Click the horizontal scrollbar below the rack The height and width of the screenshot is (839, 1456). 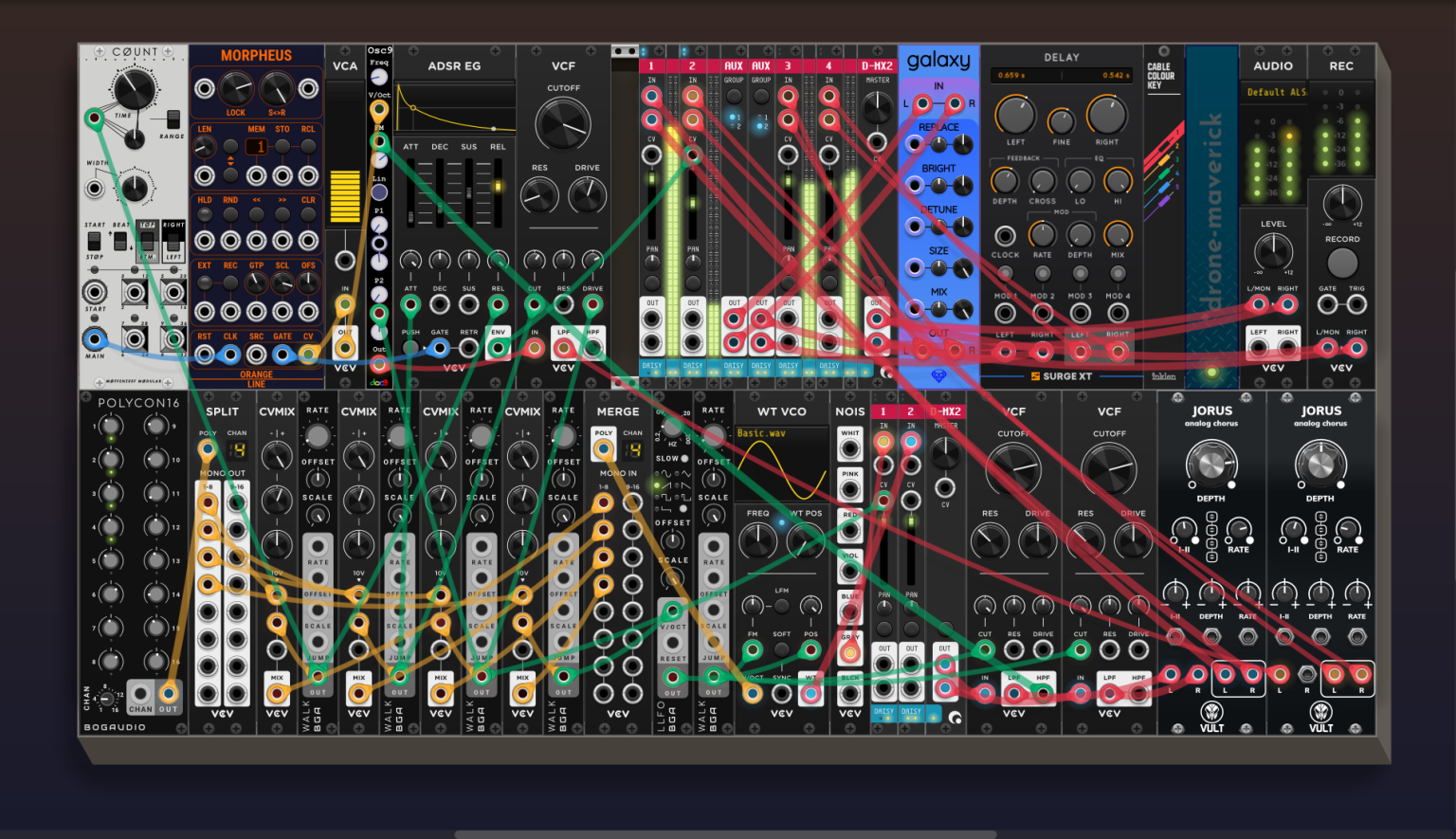point(725,835)
